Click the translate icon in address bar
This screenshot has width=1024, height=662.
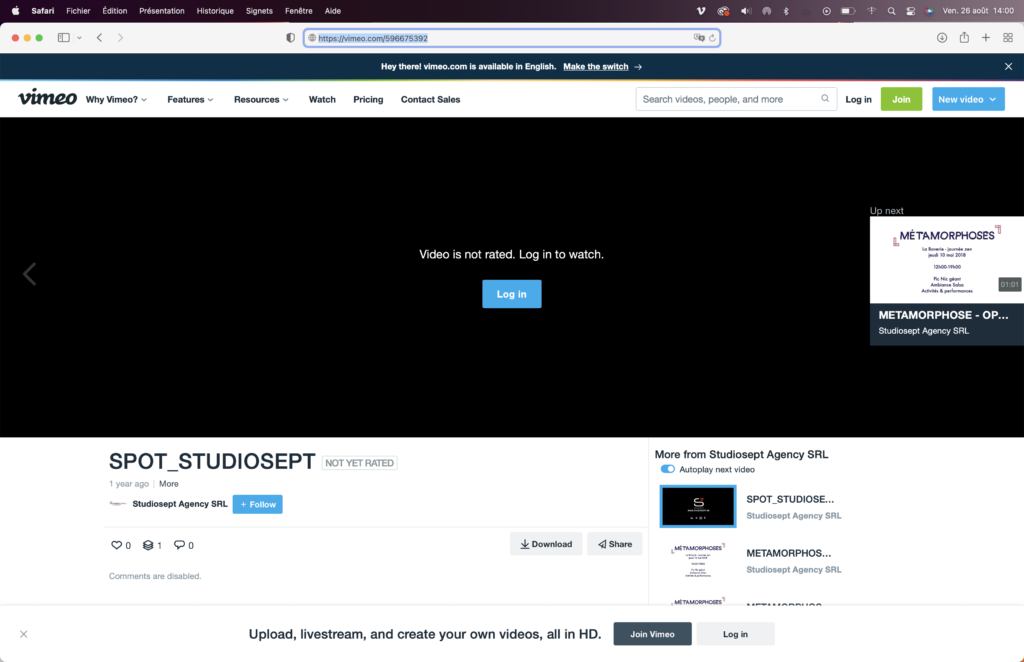(699, 38)
